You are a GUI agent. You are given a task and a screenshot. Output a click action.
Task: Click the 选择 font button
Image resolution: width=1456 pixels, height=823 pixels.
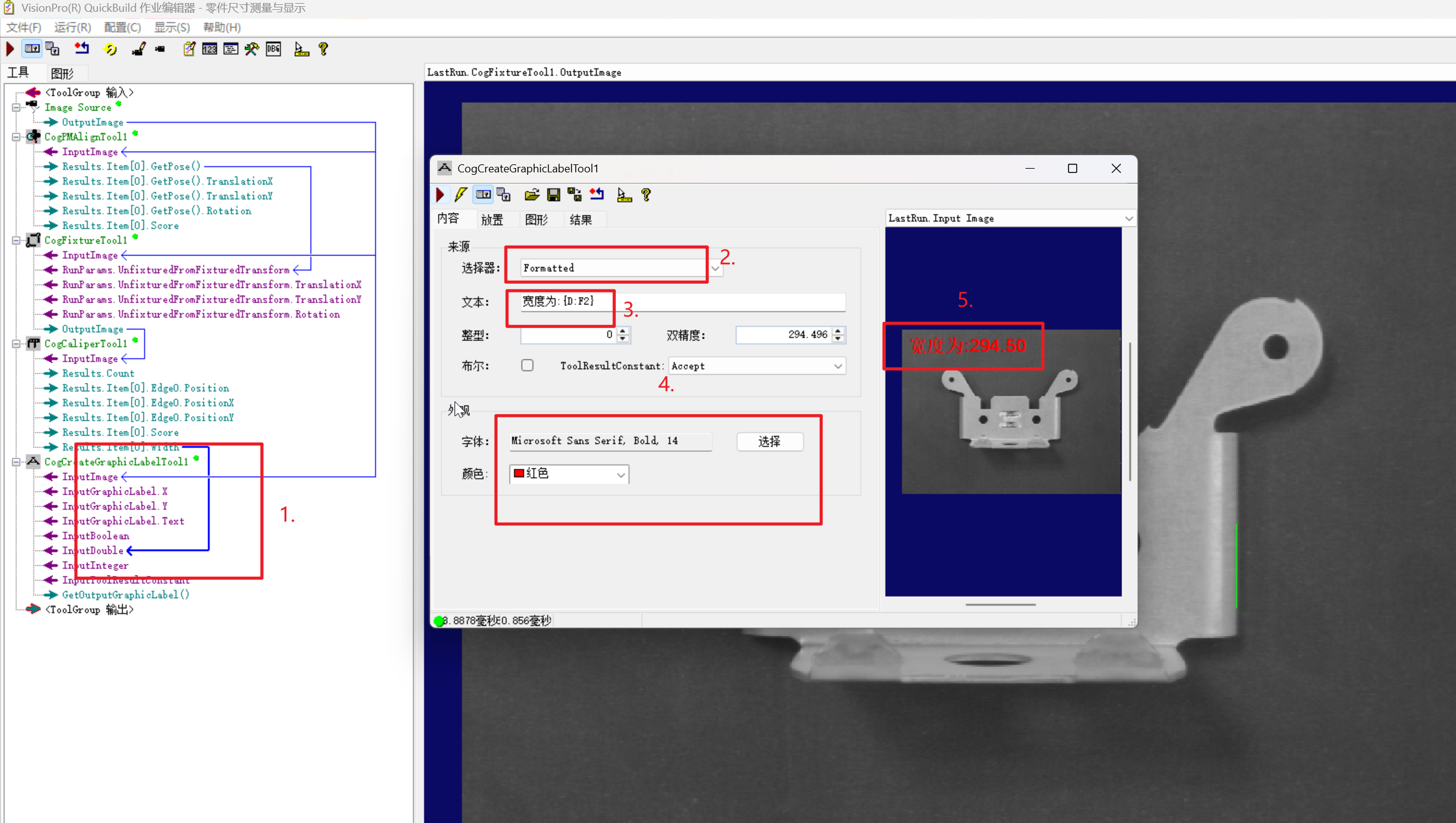point(769,441)
